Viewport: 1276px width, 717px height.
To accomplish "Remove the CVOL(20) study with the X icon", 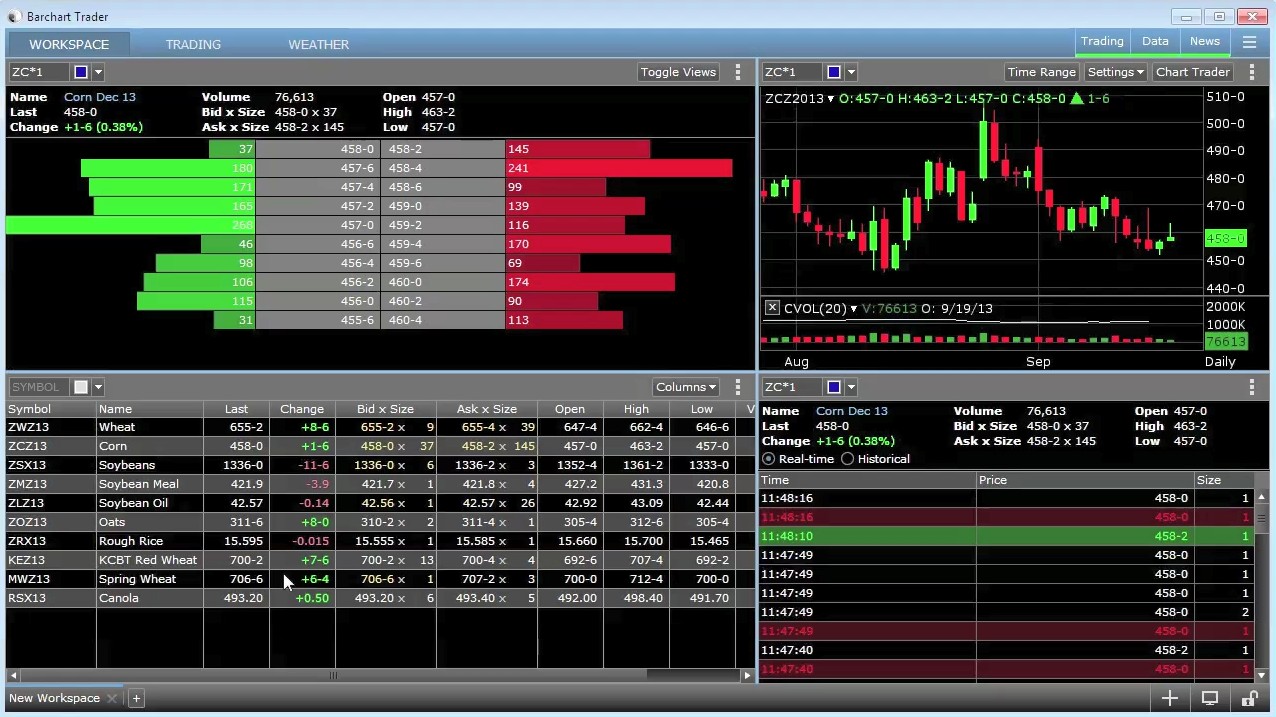I will pos(772,308).
